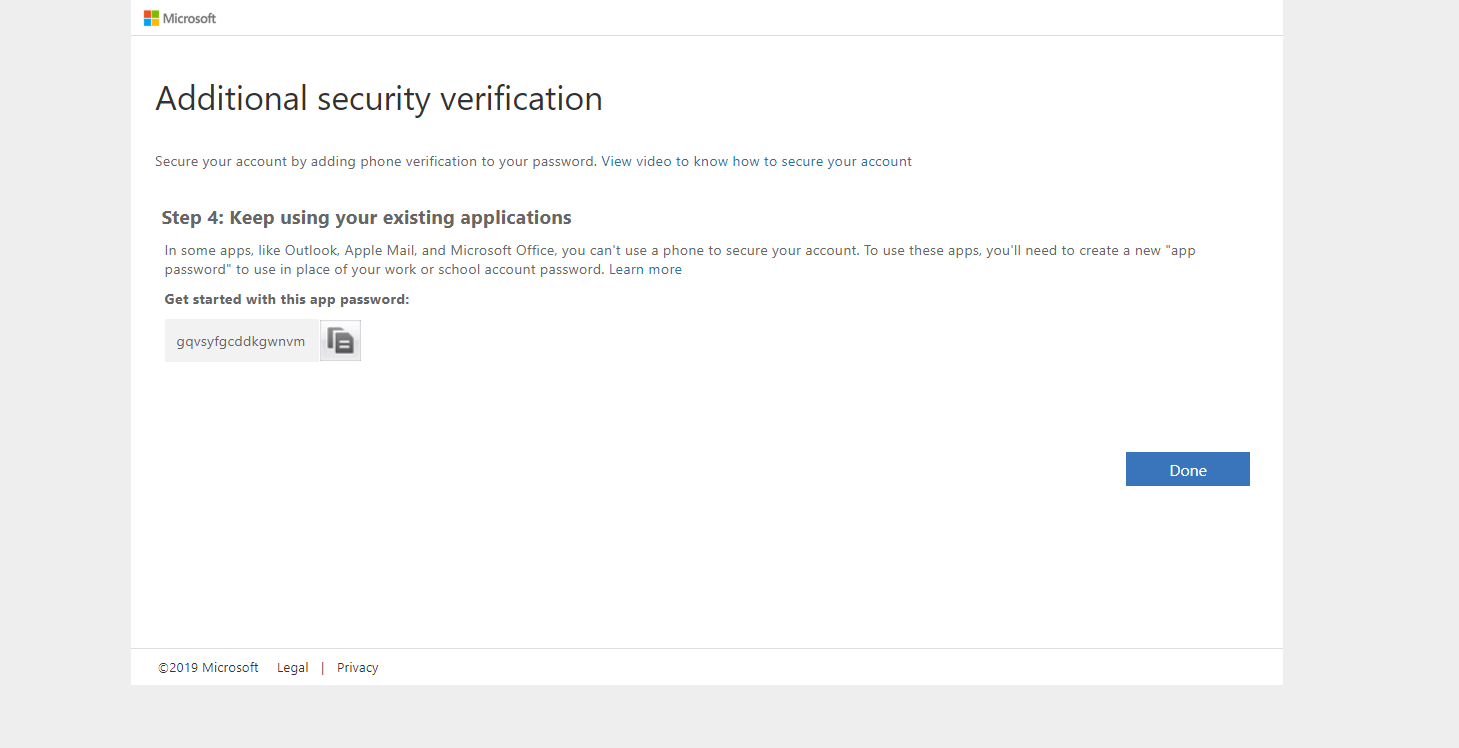
Task: Open the Learn more link
Action: pyautogui.click(x=645, y=270)
